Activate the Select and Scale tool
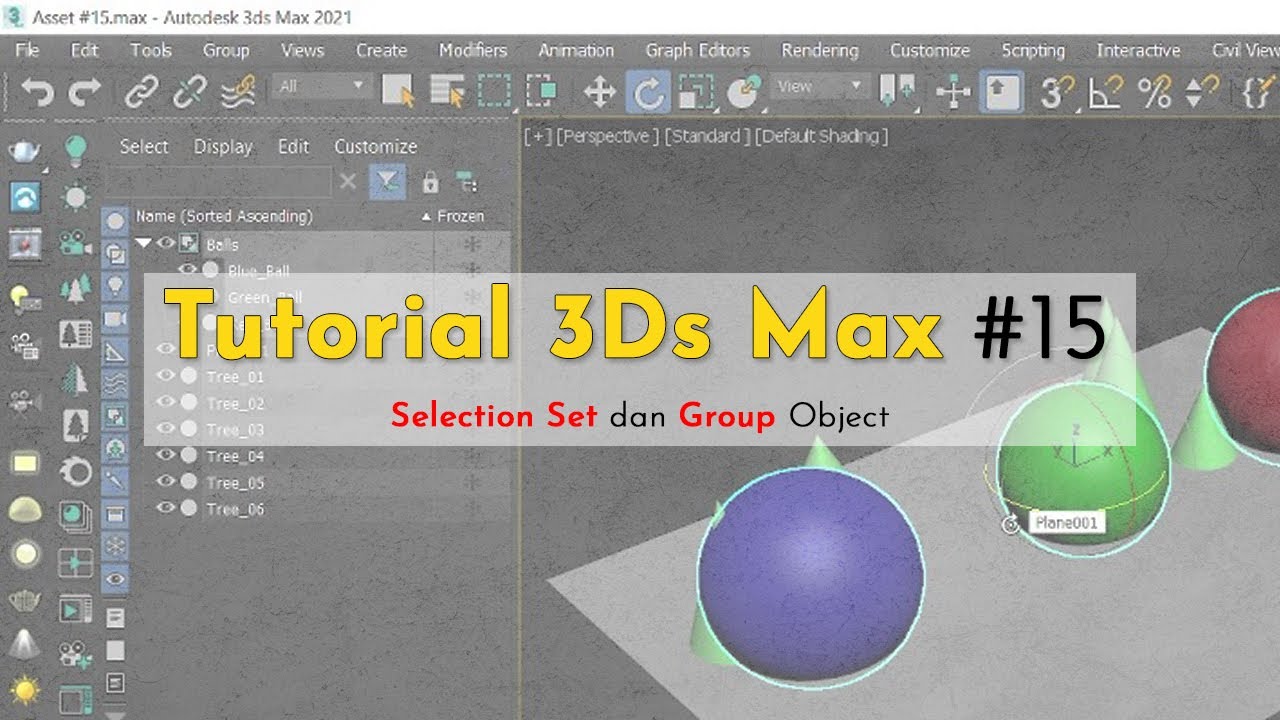The height and width of the screenshot is (720, 1280). tap(696, 93)
